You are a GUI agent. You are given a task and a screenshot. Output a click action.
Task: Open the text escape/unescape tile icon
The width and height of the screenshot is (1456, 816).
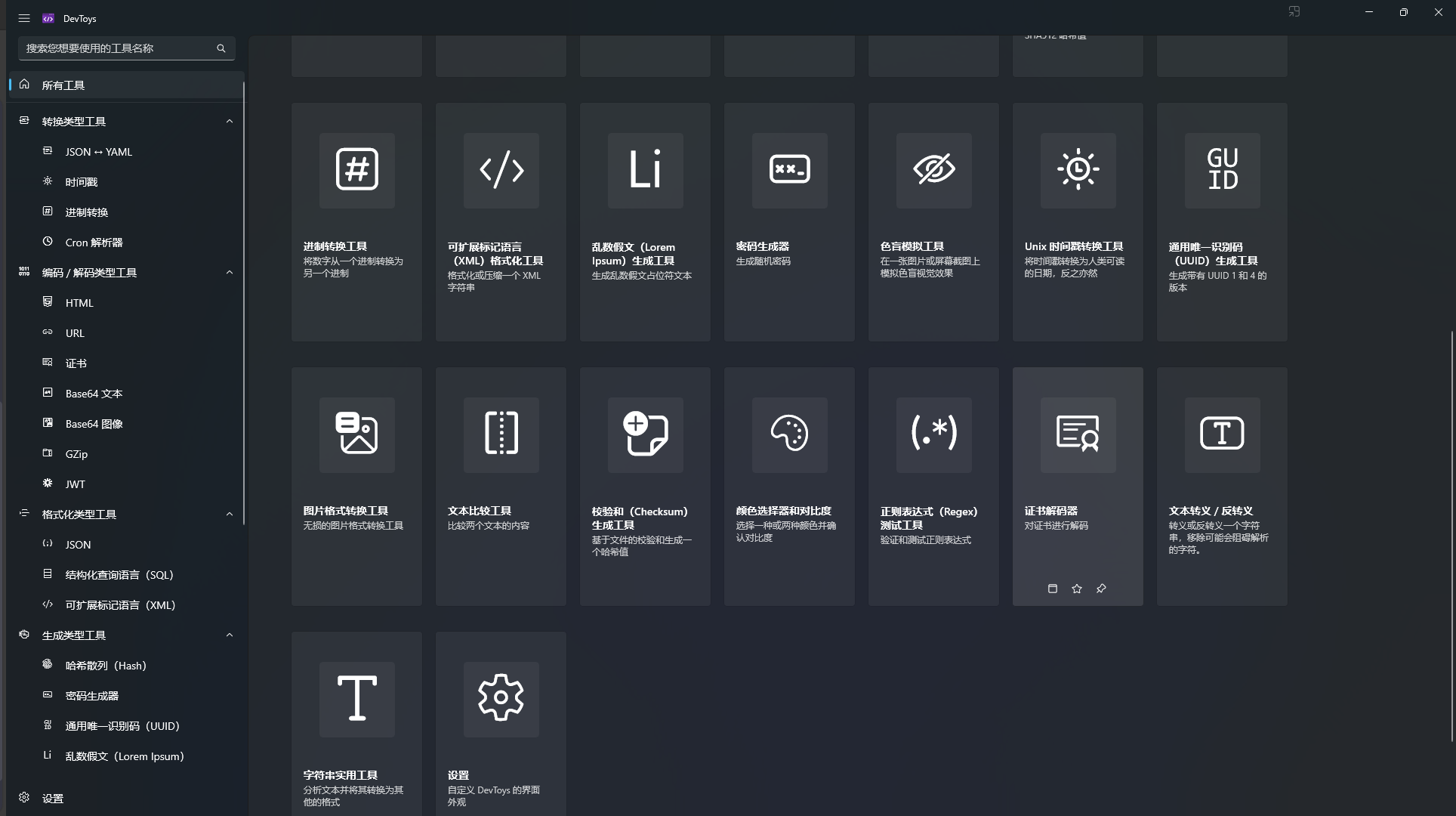(x=1222, y=434)
